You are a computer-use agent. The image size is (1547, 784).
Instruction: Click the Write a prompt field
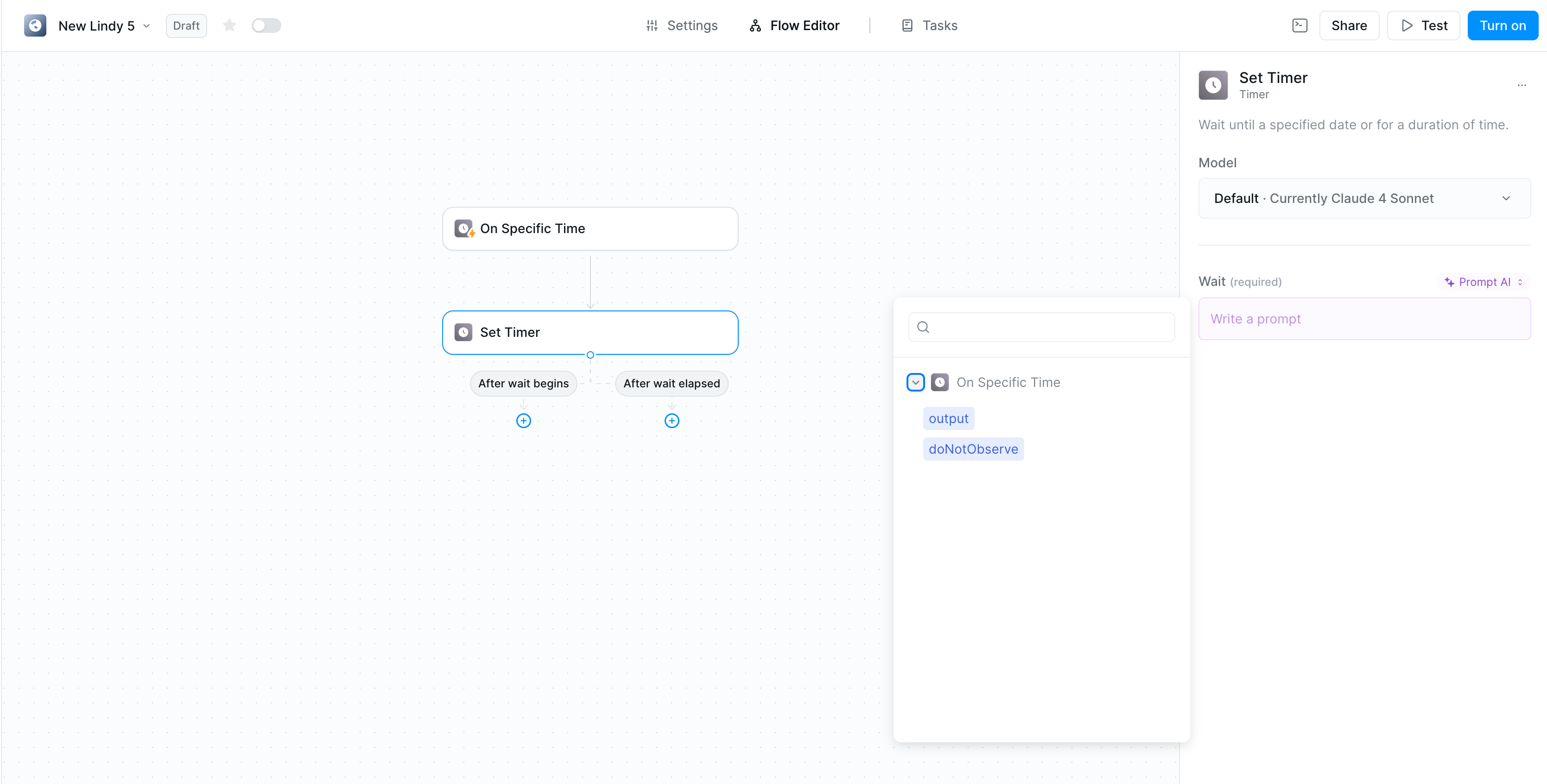click(x=1364, y=319)
